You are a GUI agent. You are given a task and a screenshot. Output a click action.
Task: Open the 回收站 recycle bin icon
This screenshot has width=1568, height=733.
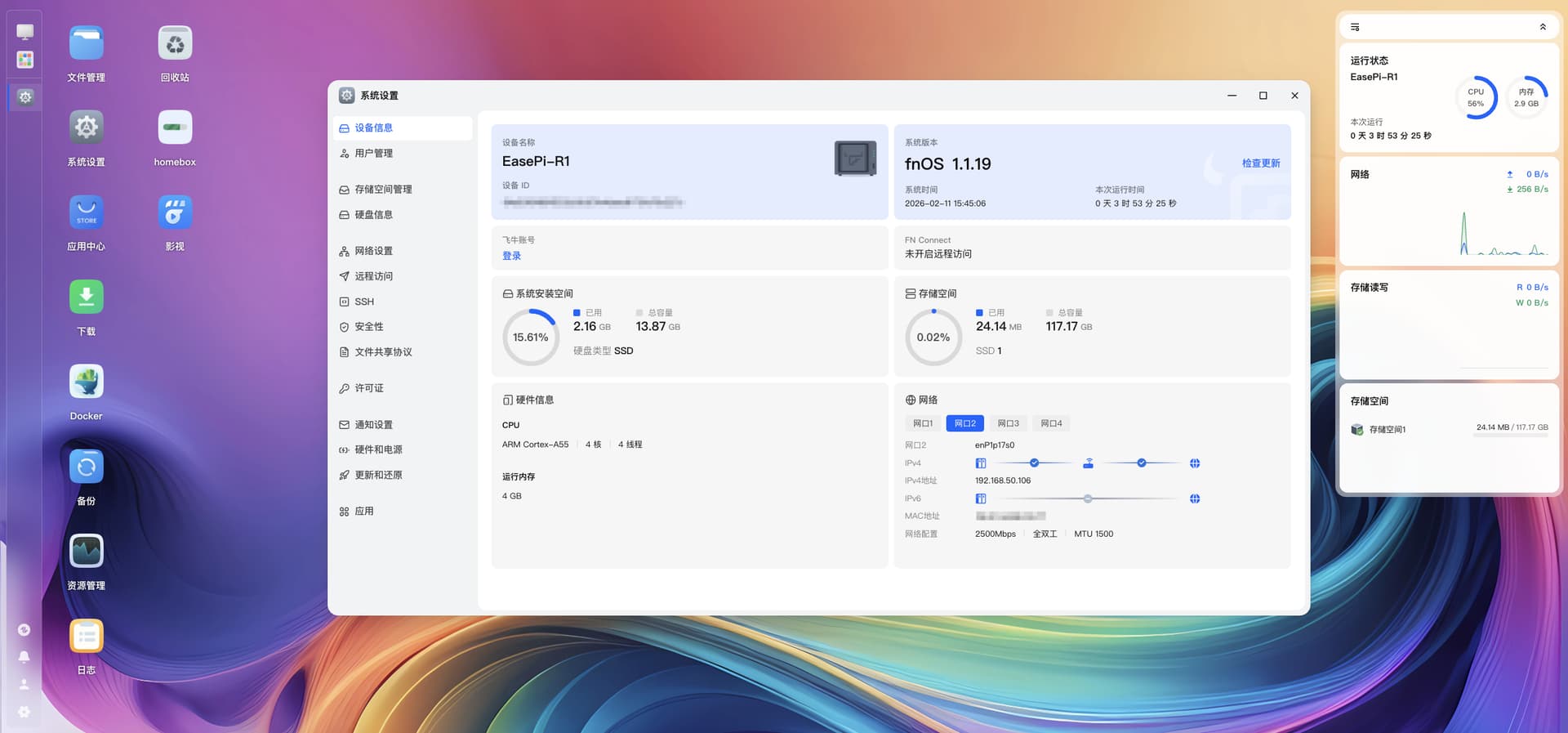coord(175,44)
